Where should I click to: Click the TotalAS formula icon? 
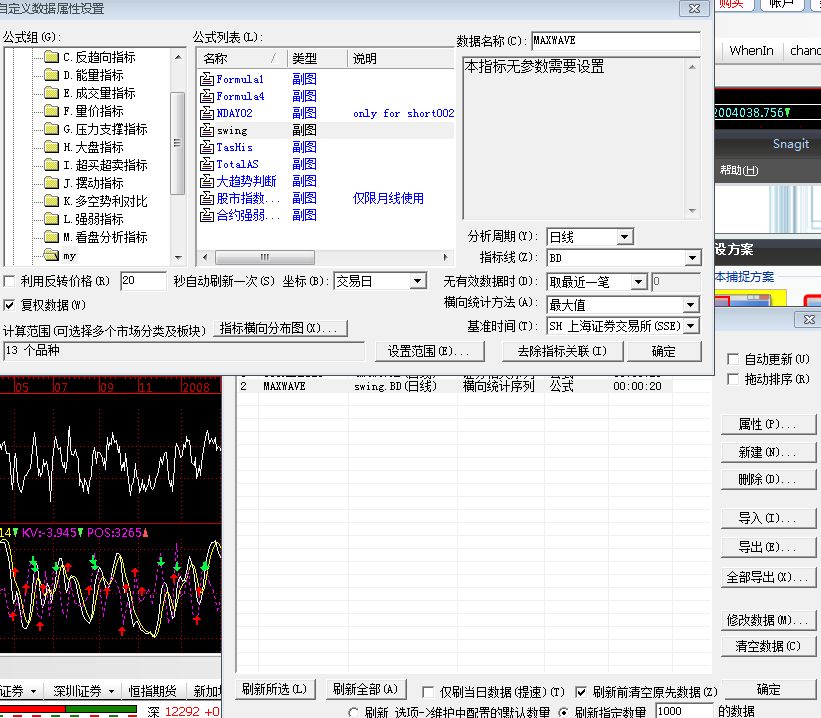[207, 164]
